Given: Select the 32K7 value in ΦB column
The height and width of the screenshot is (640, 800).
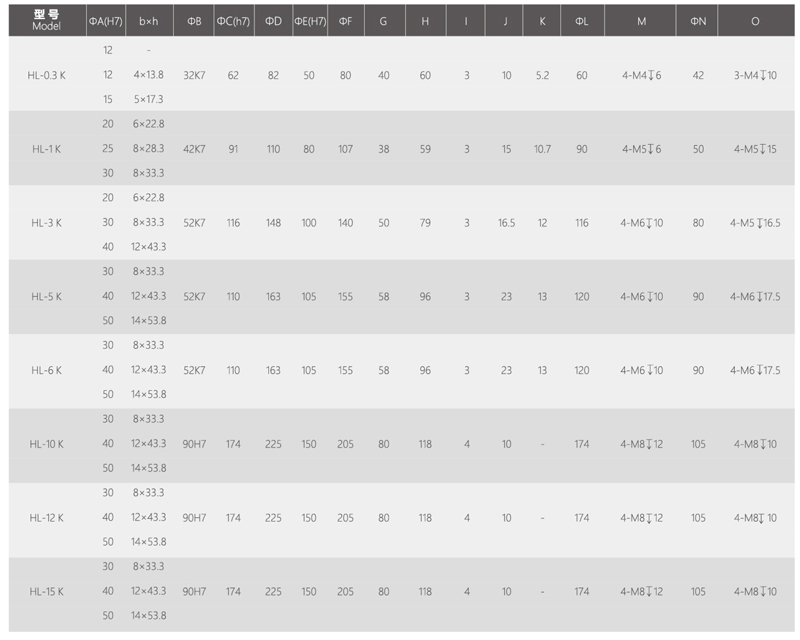Looking at the screenshot, I should pos(194,76).
